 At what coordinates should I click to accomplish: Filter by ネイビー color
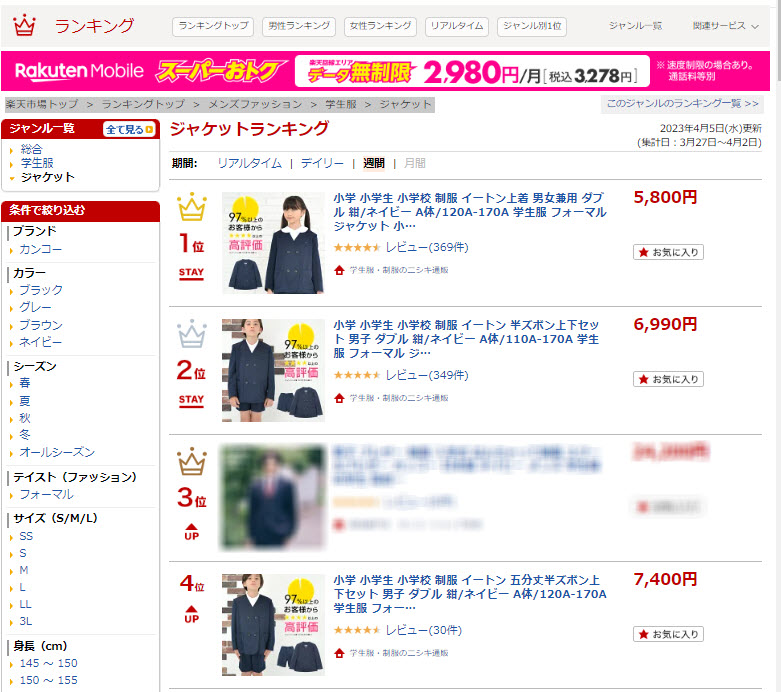pyautogui.click(x=40, y=342)
